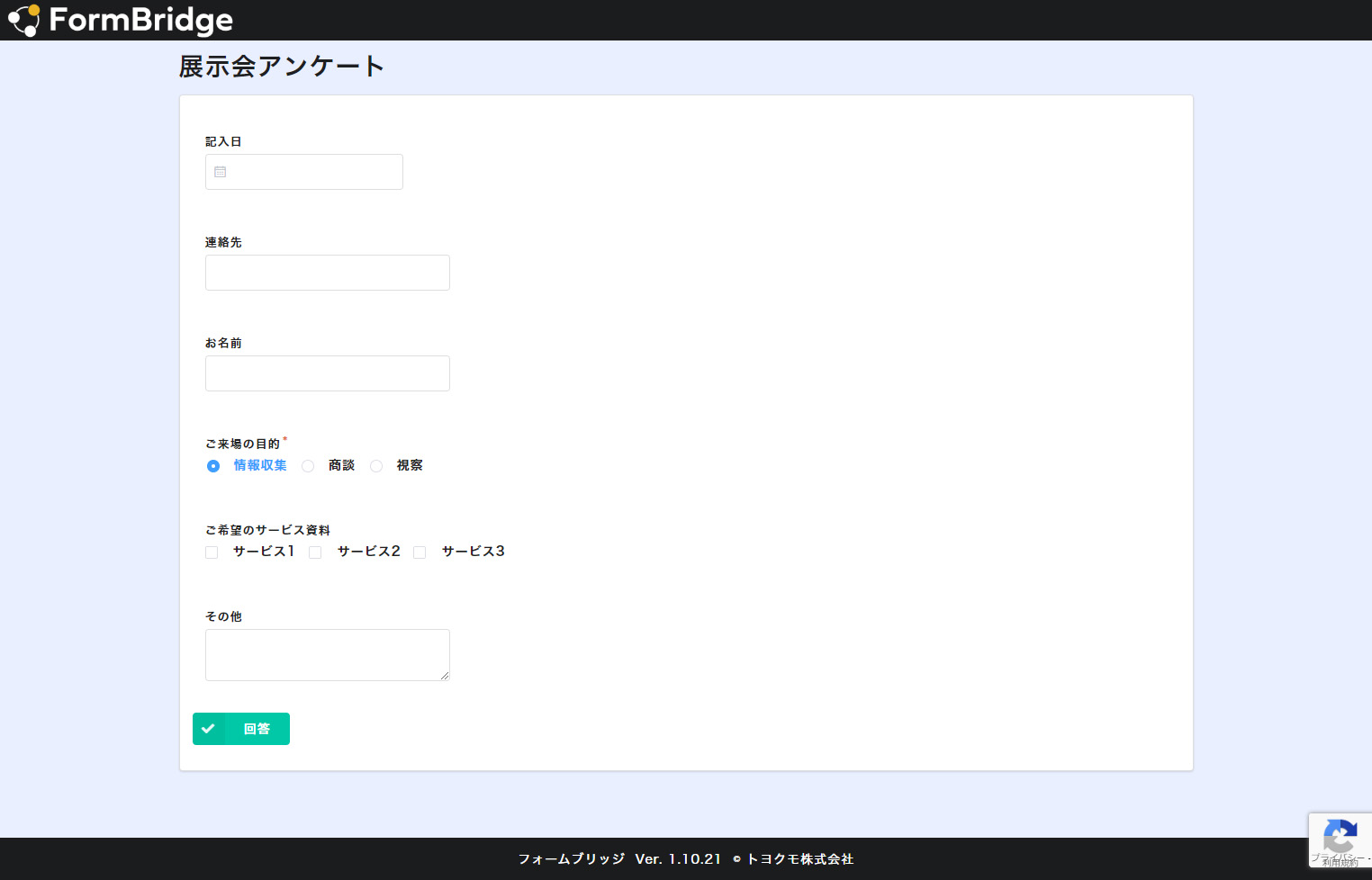Image resolution: width=1372 pixels, height=880 pixels.
Task: Click the calendar icon in 記入日 field
Action: [221, 172]
